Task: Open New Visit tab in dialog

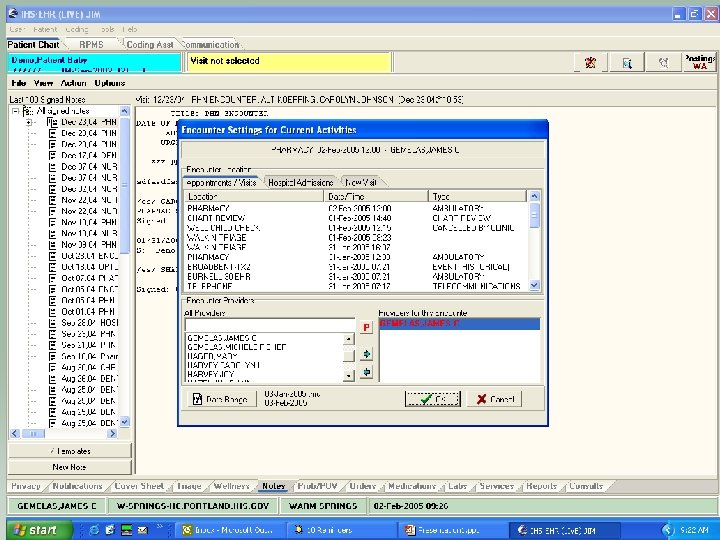Action: click(x=361, y=182)
